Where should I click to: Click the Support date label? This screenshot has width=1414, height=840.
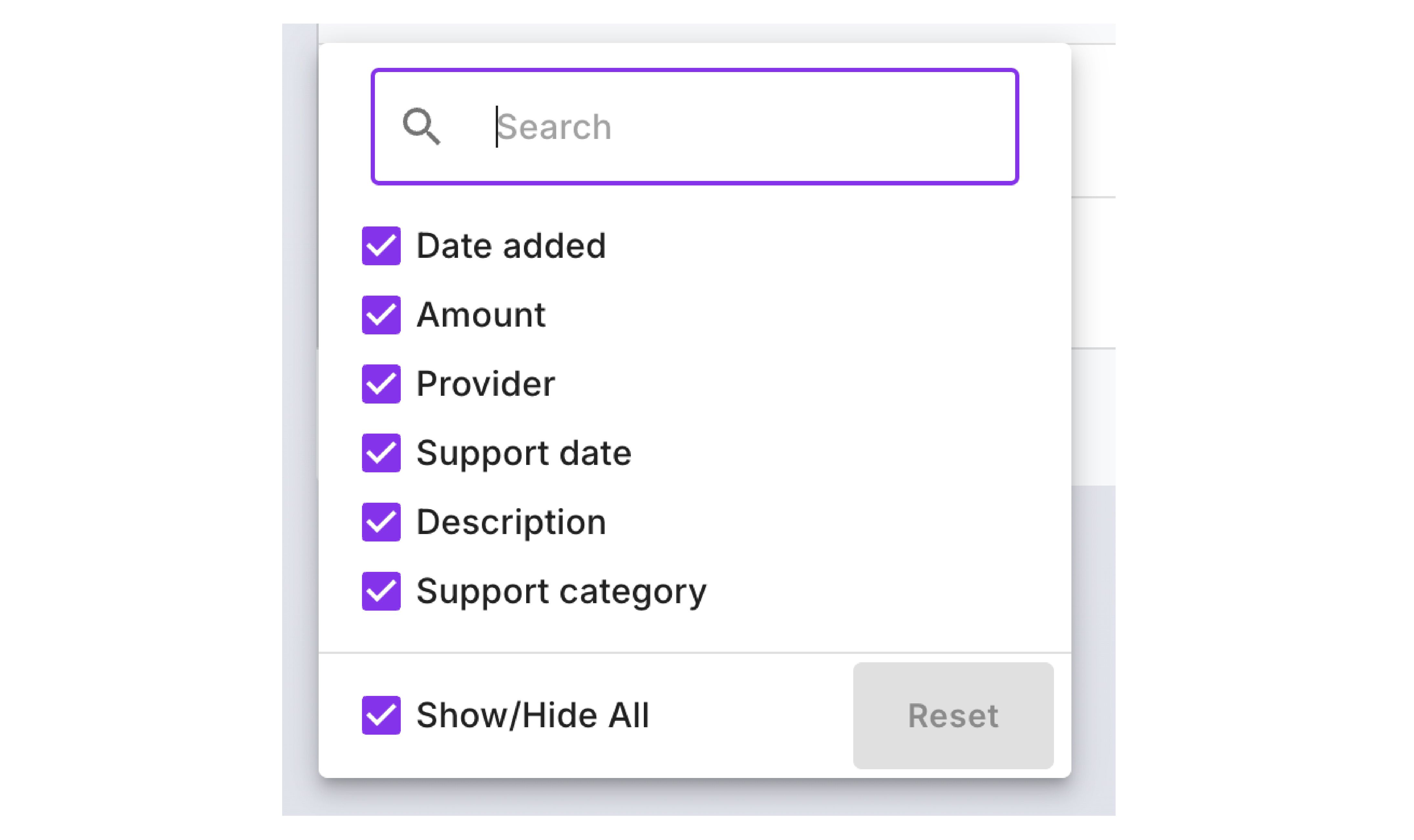(524, 453)
